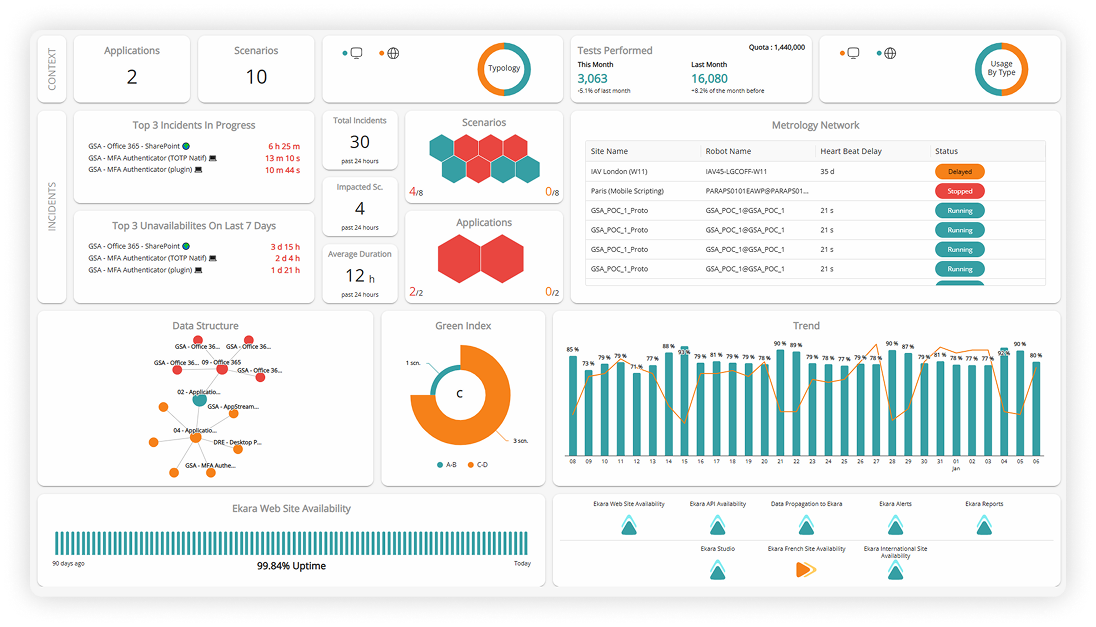The height and width of the screenshot is (627, 1096).
Task: Click the Ekara Web Site Availability status icon
Action: [628, 524]
